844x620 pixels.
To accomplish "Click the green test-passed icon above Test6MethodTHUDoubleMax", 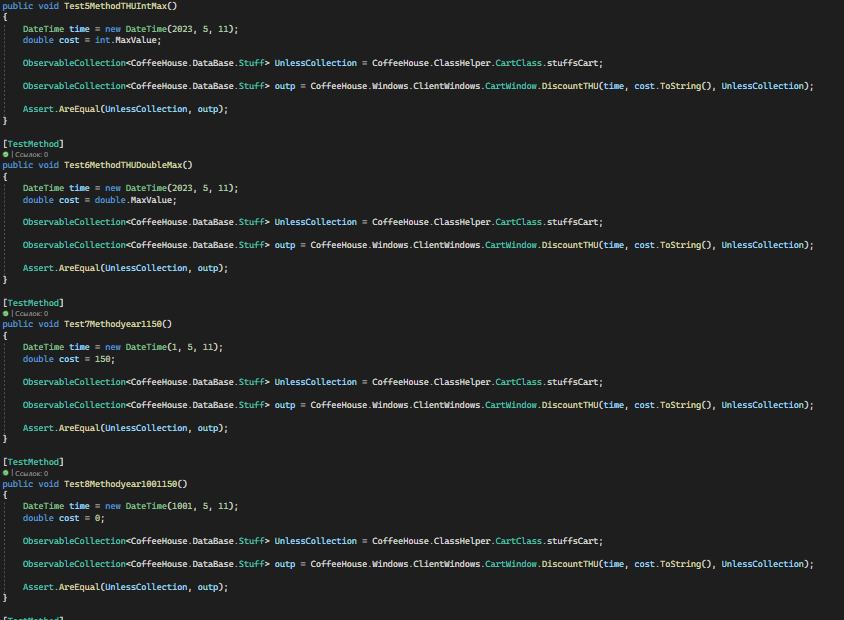I will 7,154.
